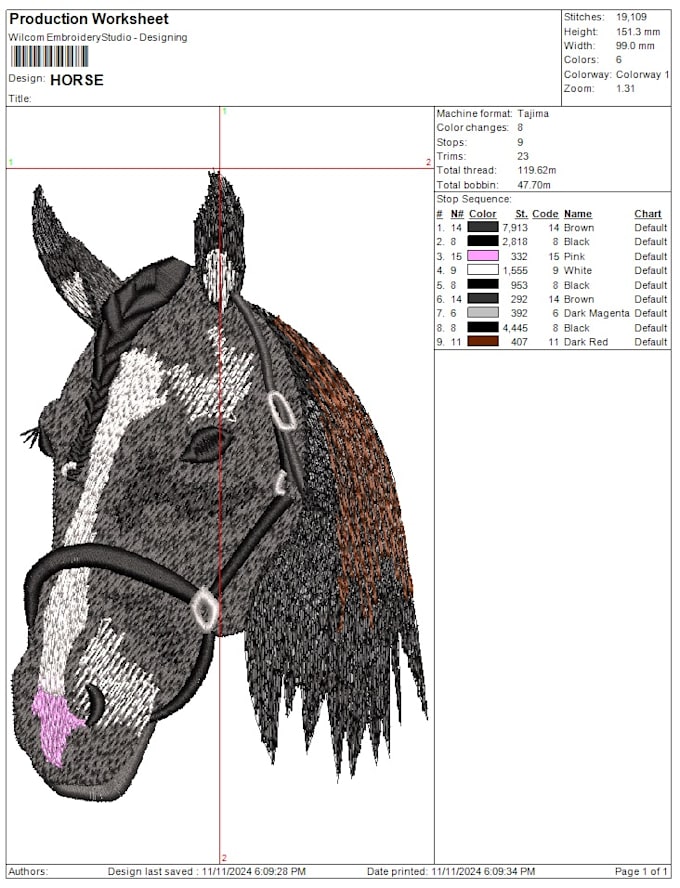Viewport: 680px width, 888px height.
Task: Select the Brown swatch in stop 1
Action: coord(483,227)
